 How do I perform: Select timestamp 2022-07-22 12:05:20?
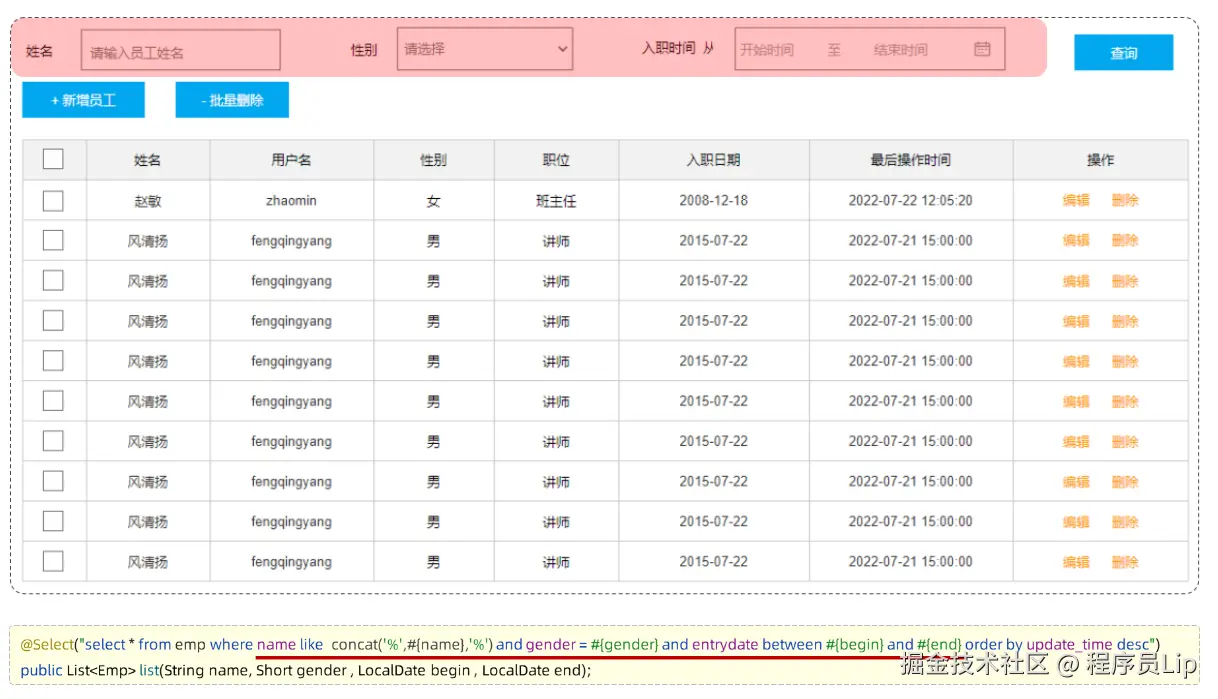(x=910, y=200)
